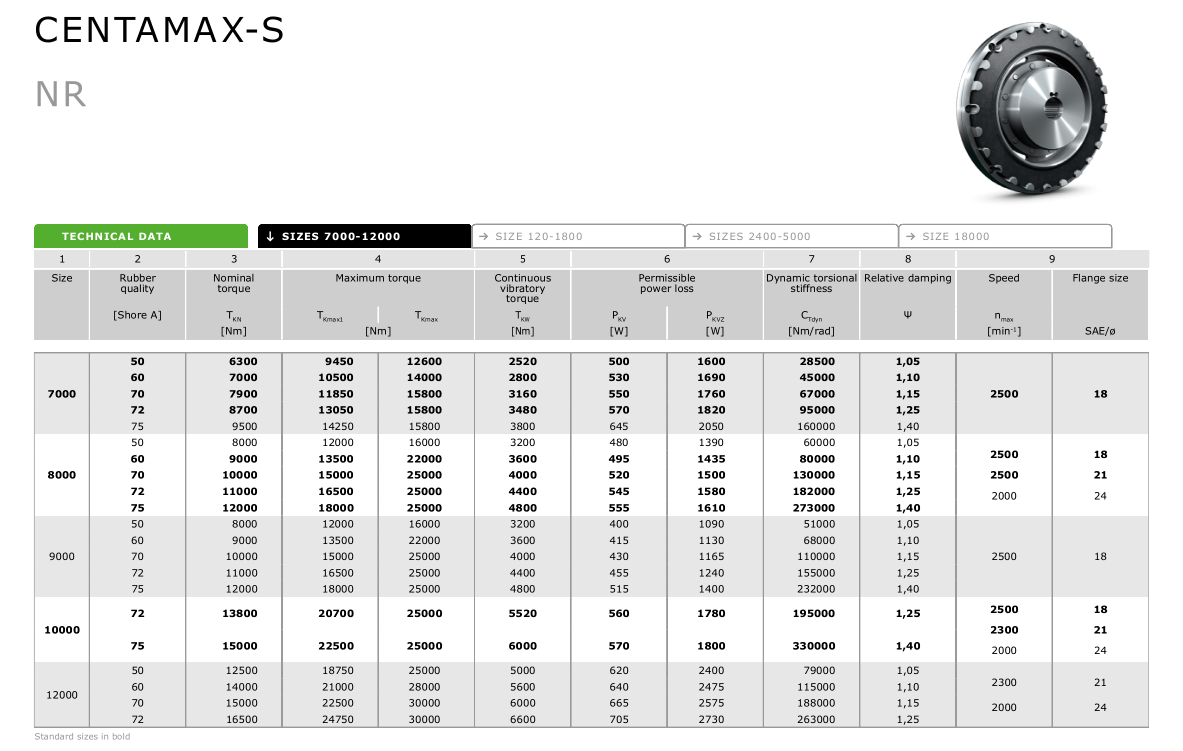
Task: Click the CENTAMAX-S page title
Action: coord(160,30)
